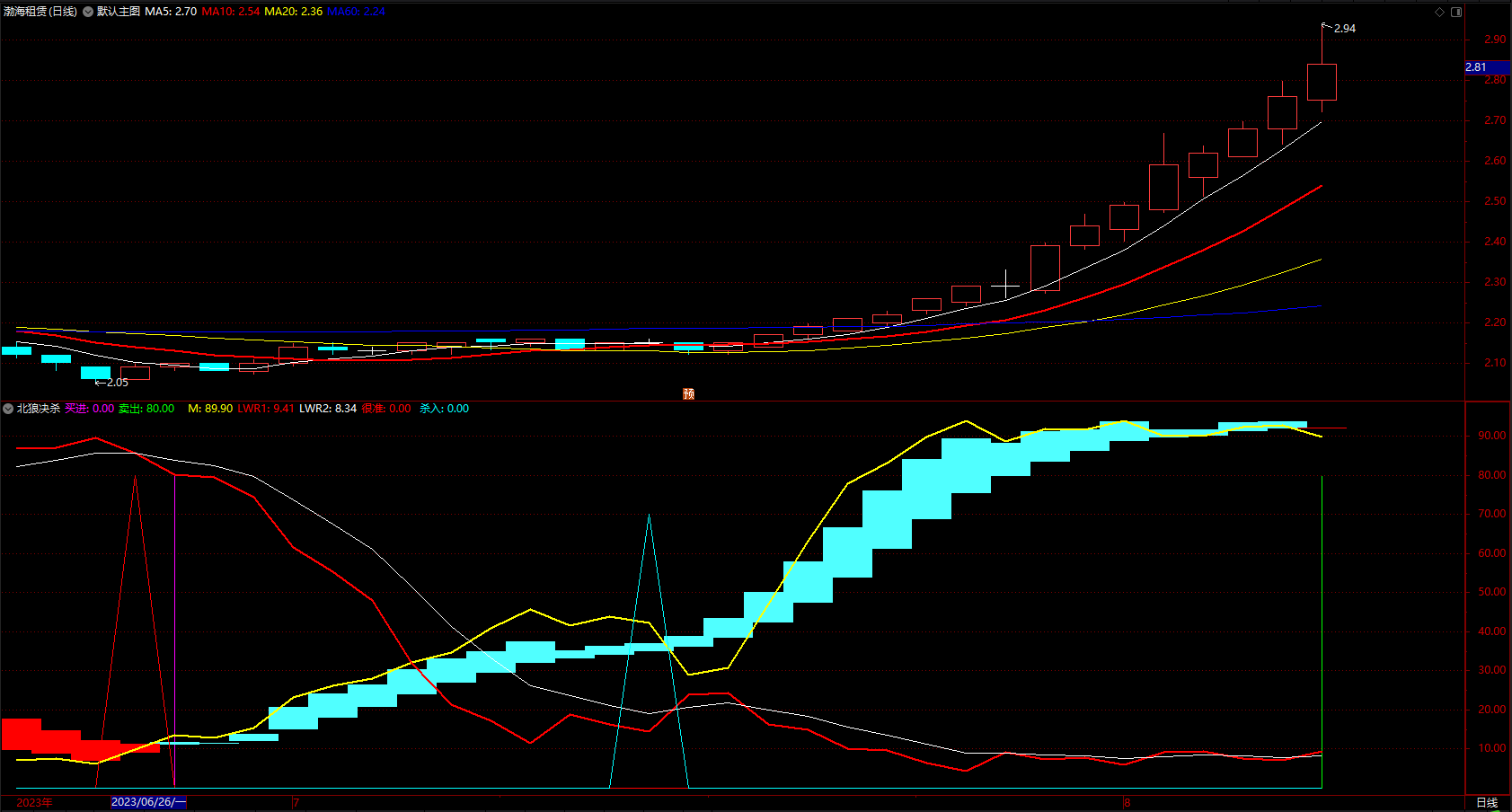Viewport: 1512px width, 812px height.
Task: Click the latest candlestick with the 2.94 high
Action: point(1322,82)
